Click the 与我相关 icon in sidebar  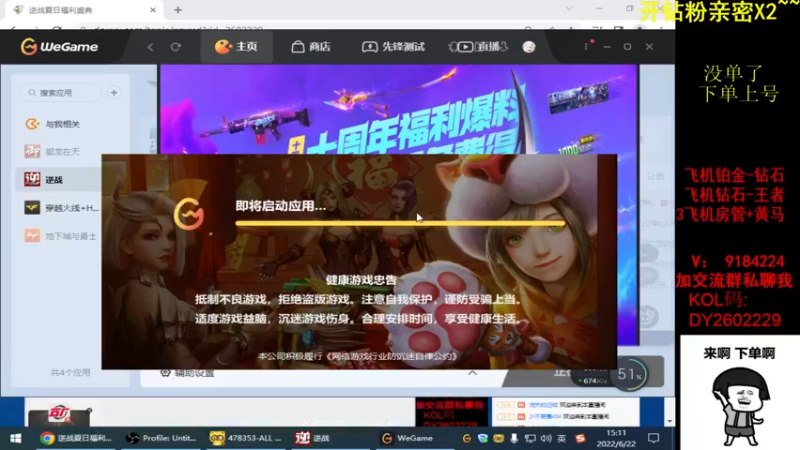[32, 124]
